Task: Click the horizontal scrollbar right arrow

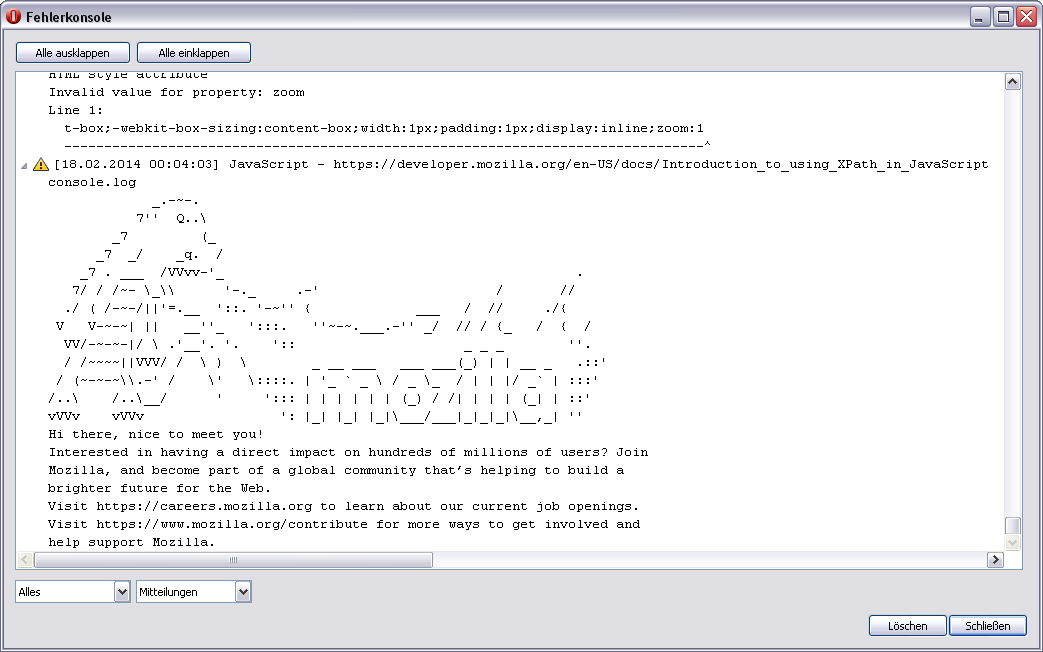Action: pyautogui.click(x=994, y=560)
